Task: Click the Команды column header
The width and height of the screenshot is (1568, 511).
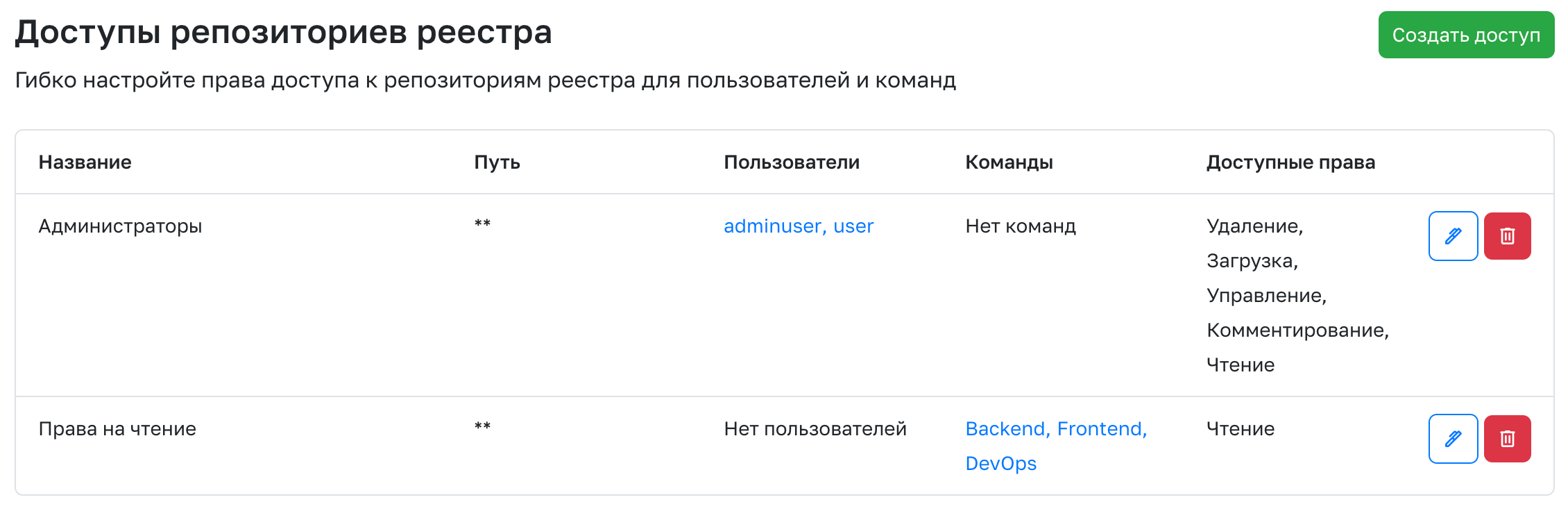Action: point(1009,162)
